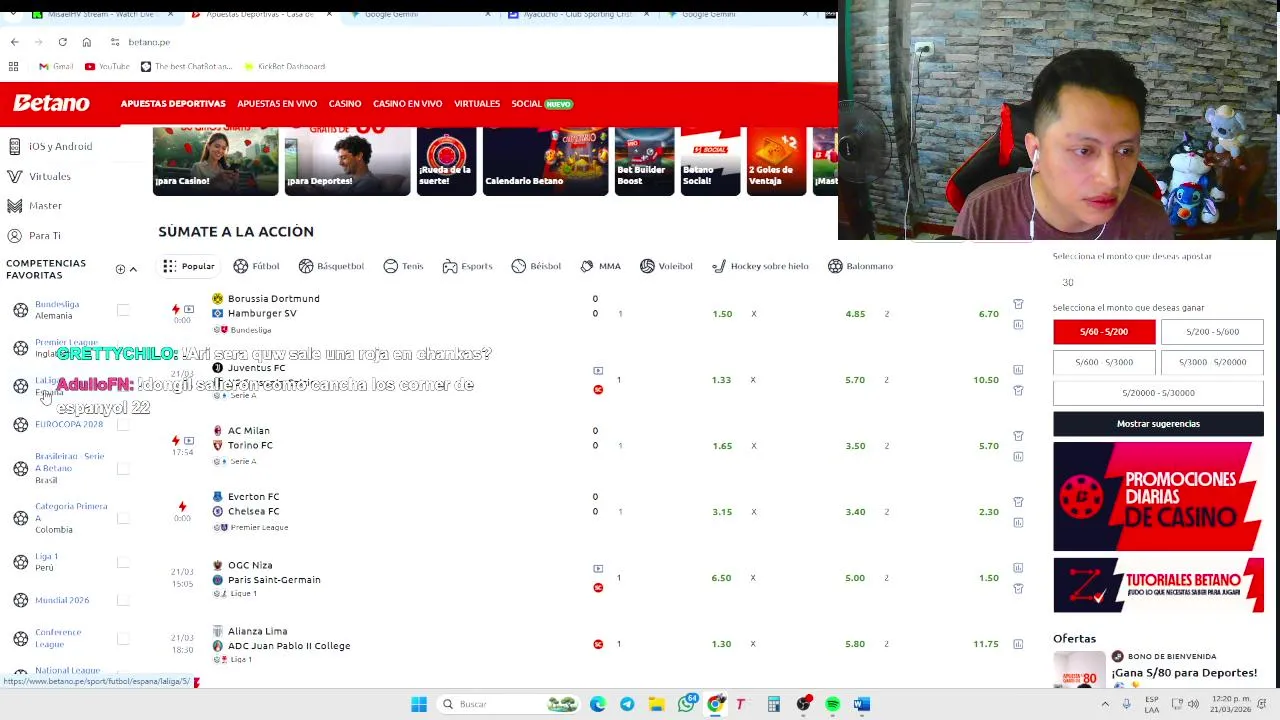Select S/20000 - S/30000 win amount
This screenshot has height=720, width=1280.
1158,393
